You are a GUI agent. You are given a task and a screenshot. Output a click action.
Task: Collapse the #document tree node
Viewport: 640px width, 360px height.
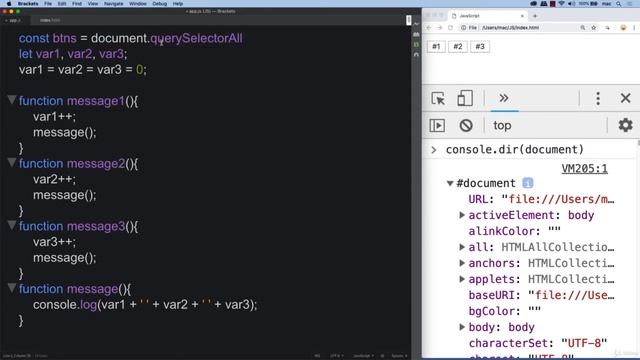coord(450,183)
